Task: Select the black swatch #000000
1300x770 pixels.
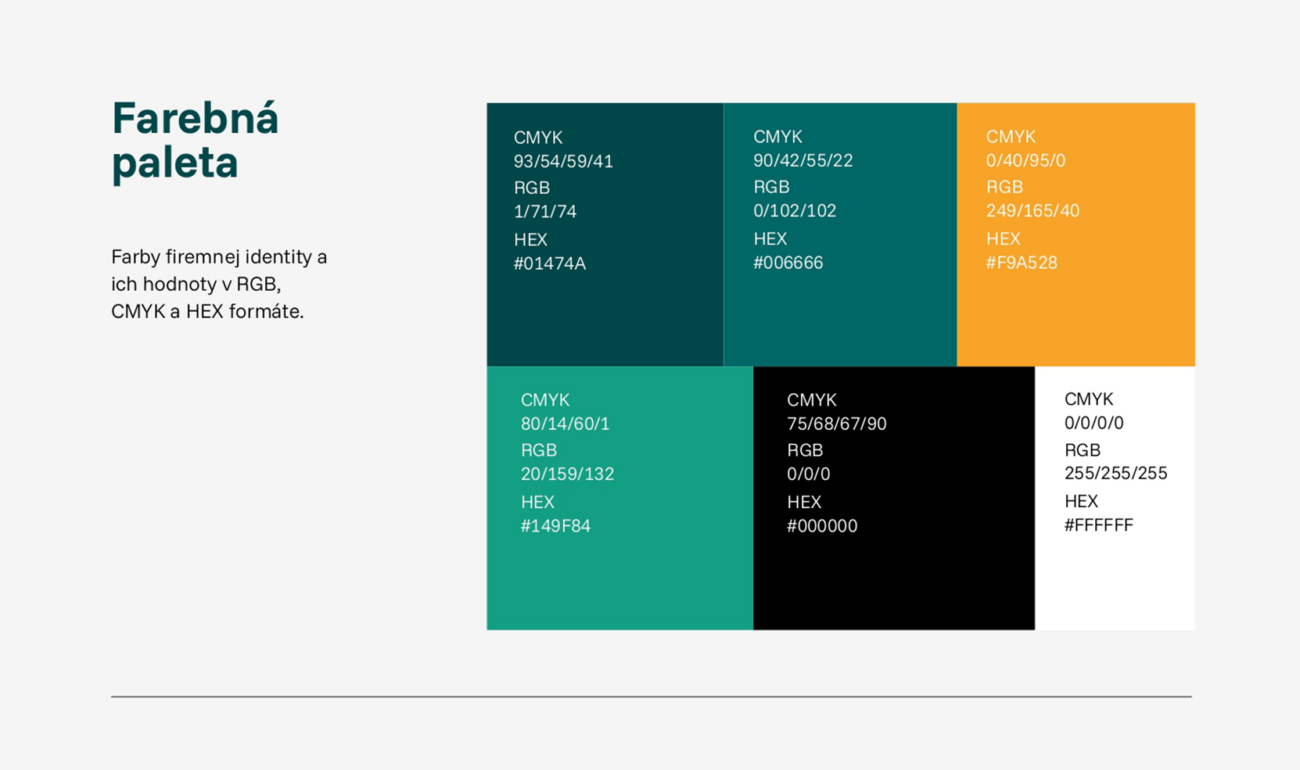Action: 894,498
